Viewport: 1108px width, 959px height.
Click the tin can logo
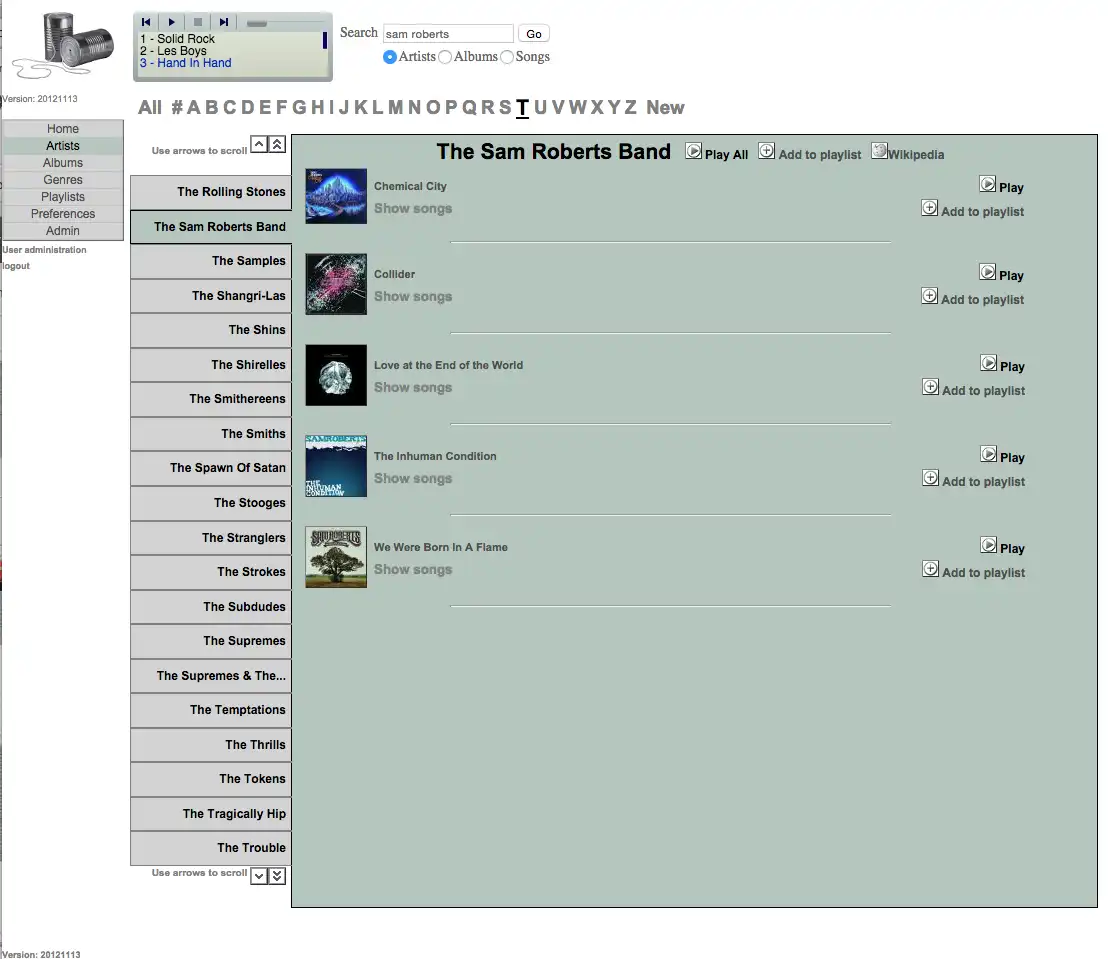click(65, 46)
